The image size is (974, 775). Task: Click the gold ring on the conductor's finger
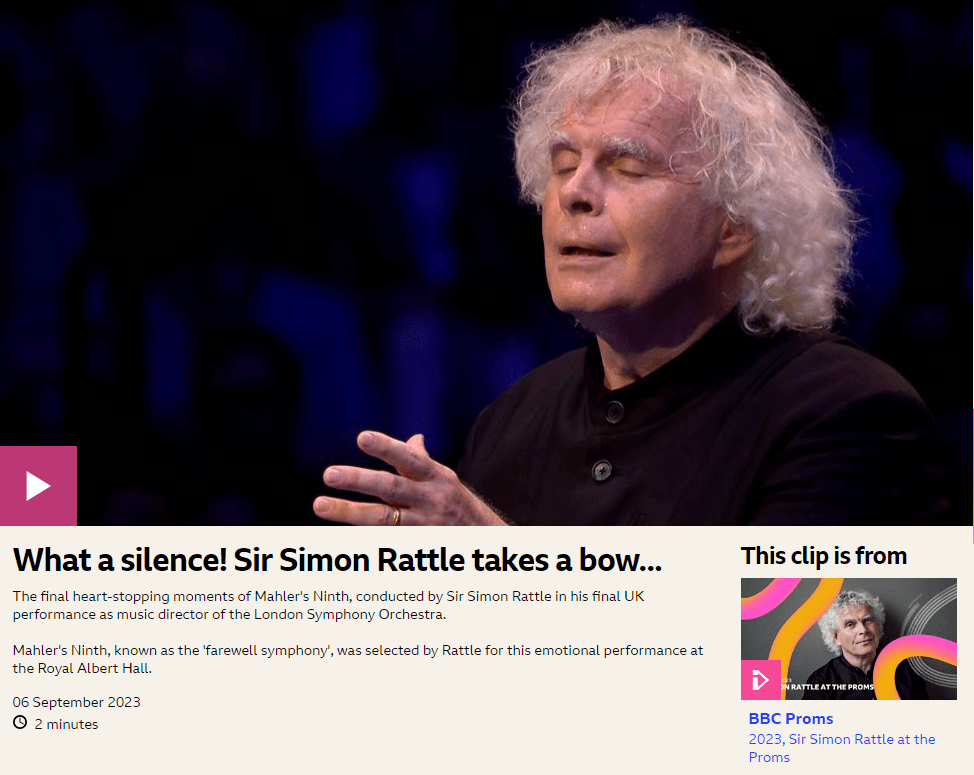[395, 515]
